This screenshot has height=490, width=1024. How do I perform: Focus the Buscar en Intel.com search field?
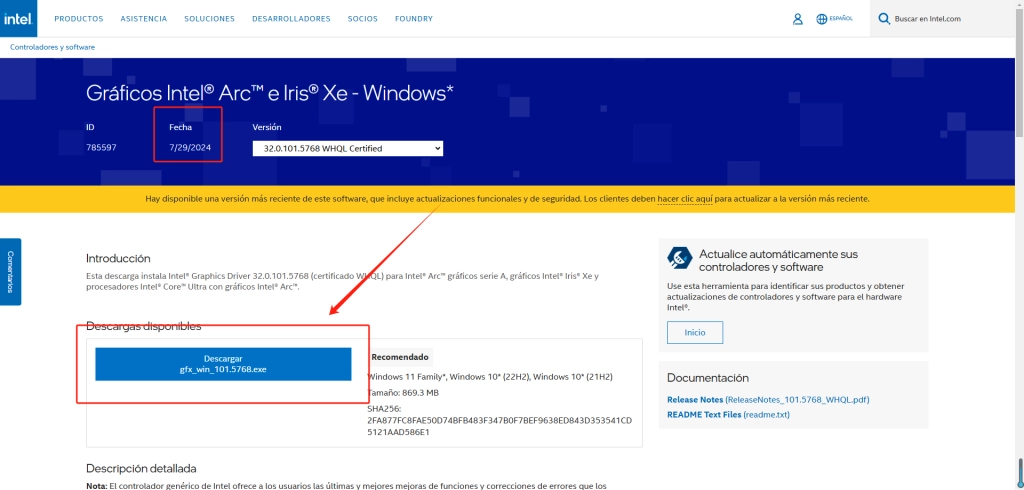pos(946,19)
